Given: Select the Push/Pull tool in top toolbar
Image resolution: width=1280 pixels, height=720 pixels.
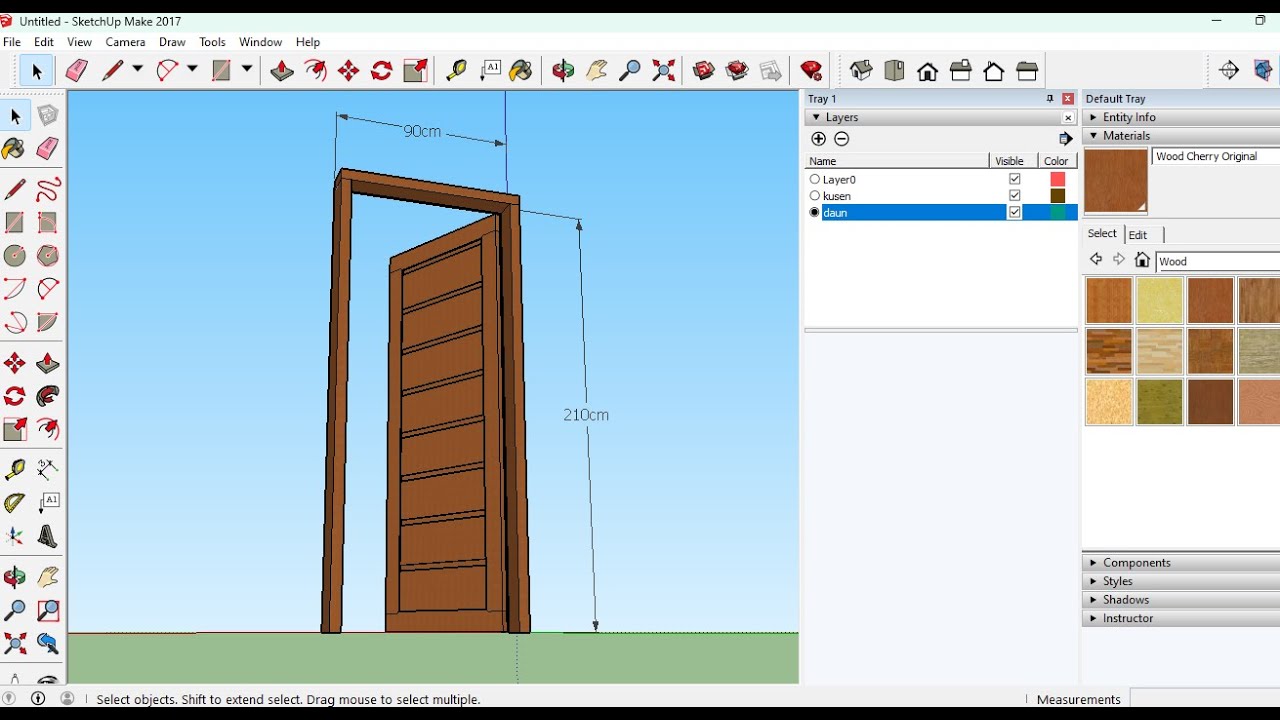Looking at the screenshot, I should [x=282, y=70].
